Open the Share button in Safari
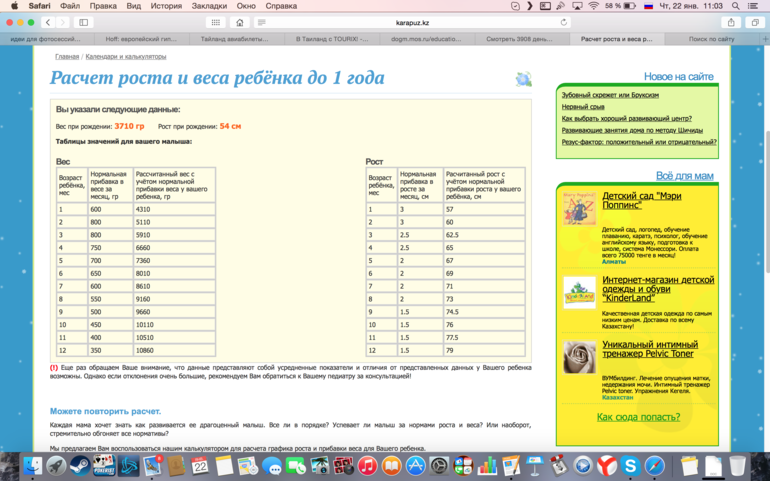The image size is (770, 481). pyautogui.click(x=731, y=22)
